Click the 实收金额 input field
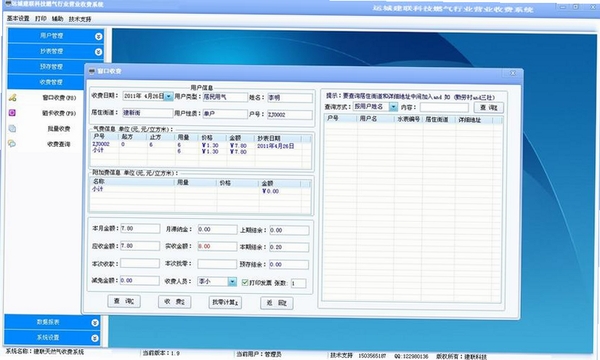The height and width of the screenshot is (360, 600). point(217,246)
